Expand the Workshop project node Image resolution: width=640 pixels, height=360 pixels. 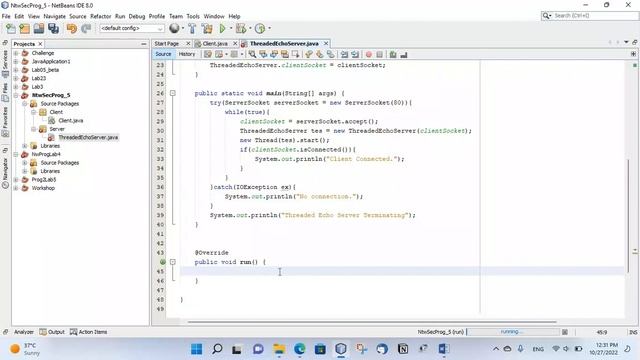pyautogui.click(x=16, y=188)
